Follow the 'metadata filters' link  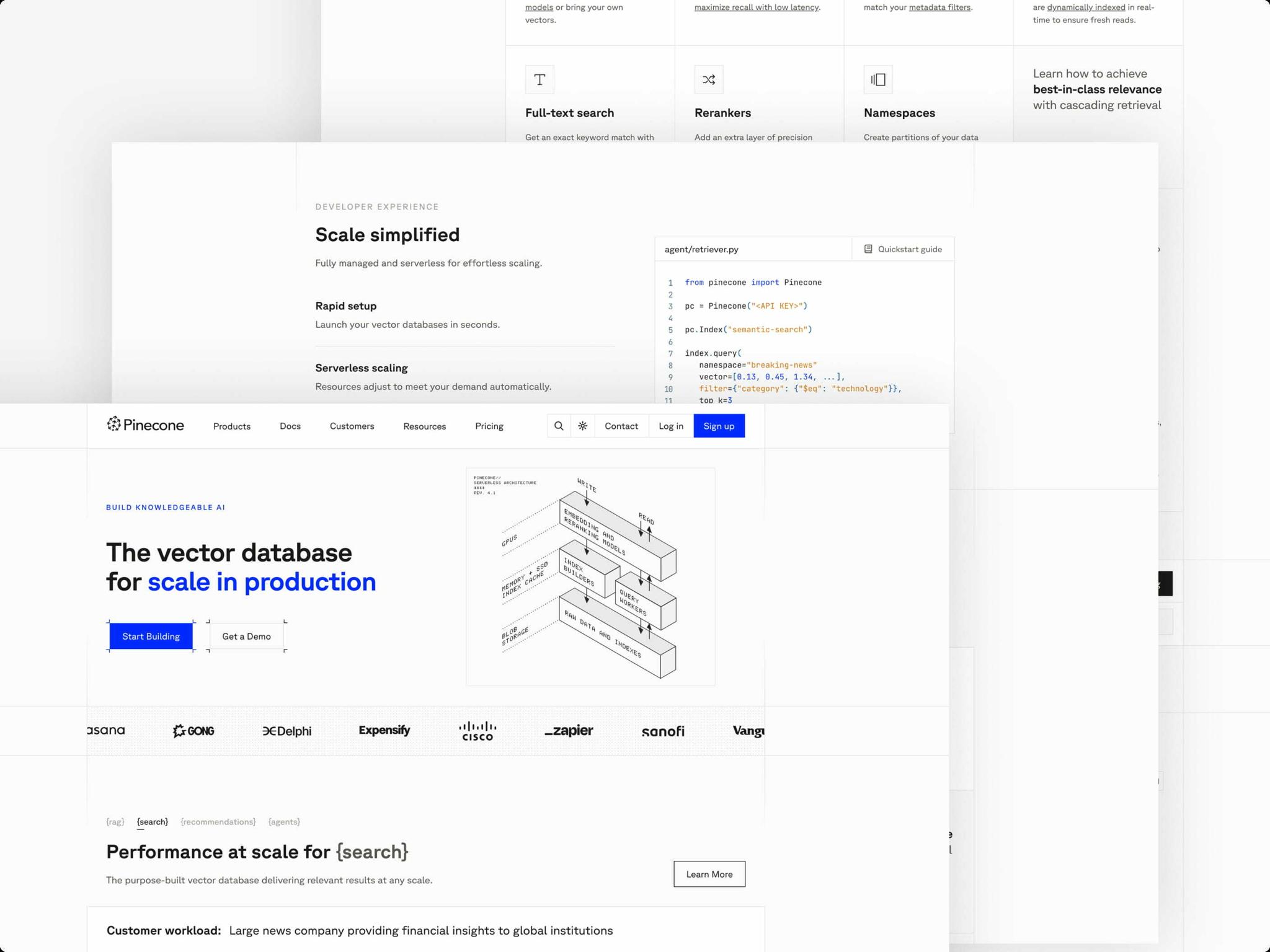click(x=939, y=7)
